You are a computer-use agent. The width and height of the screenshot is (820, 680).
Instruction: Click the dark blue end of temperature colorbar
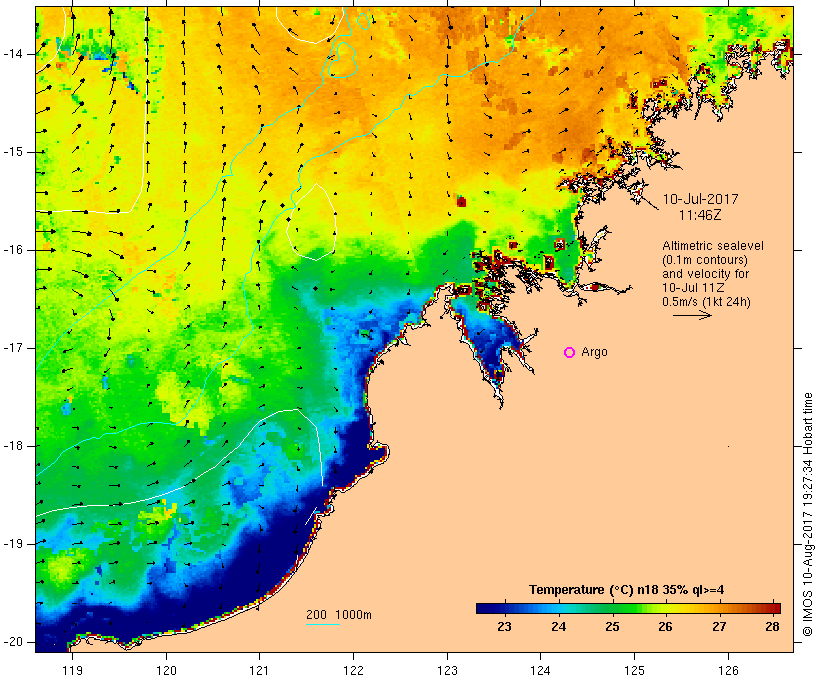pos(482,608)
